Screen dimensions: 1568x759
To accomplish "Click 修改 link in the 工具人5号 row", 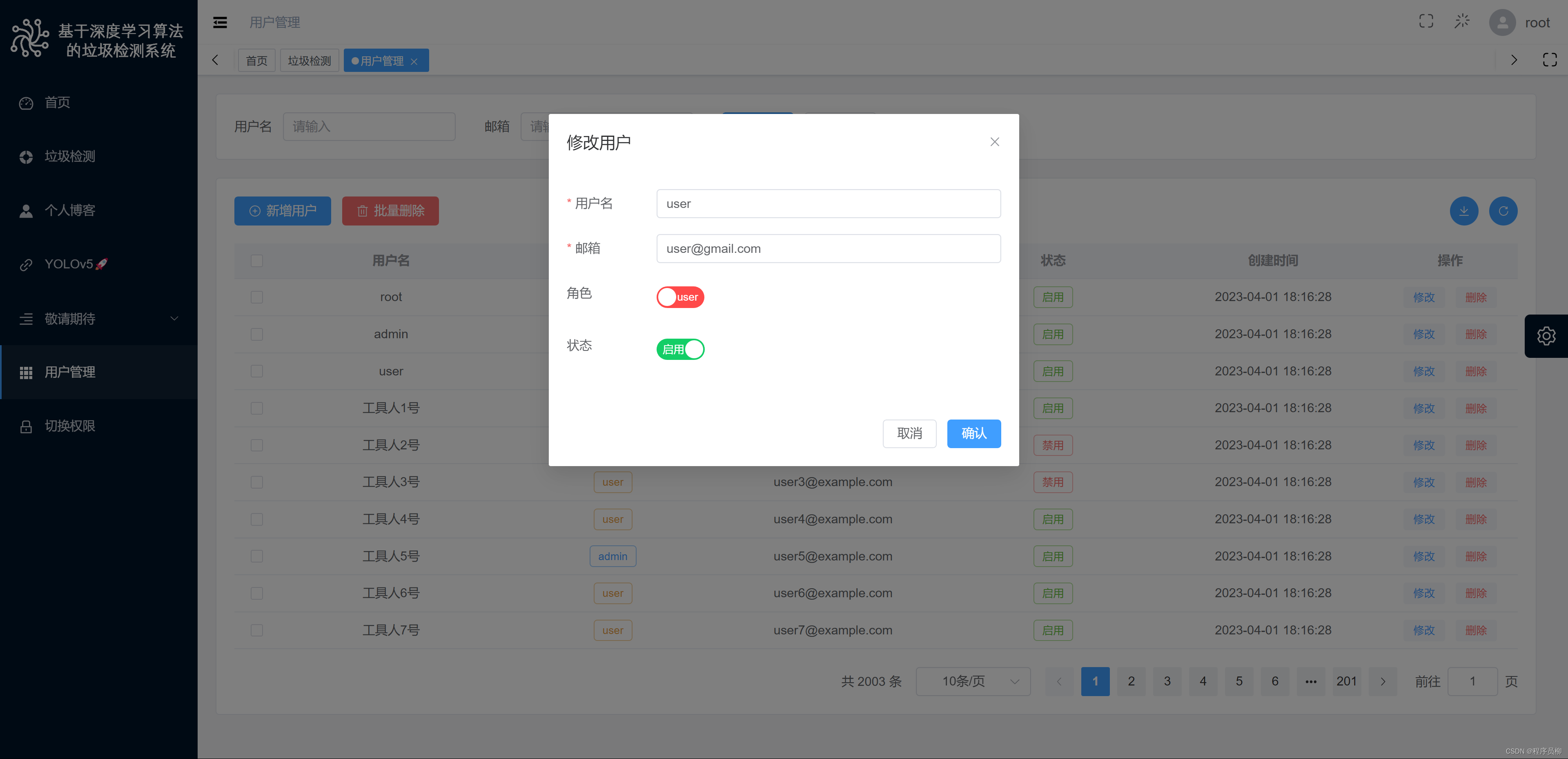I will (x=1424, y=556).
